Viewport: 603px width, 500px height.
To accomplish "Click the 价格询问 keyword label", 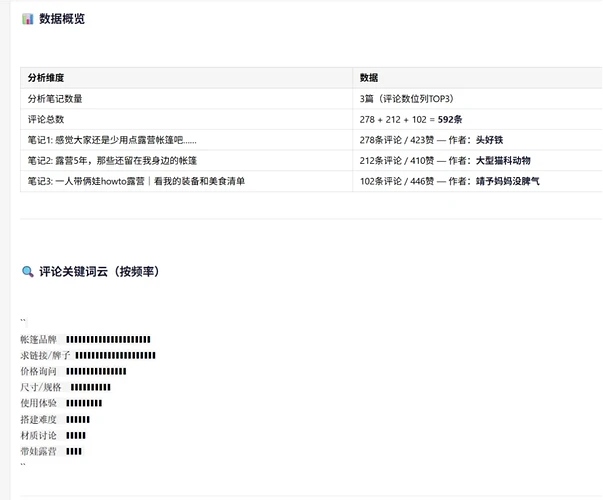I will coord(38,372).
